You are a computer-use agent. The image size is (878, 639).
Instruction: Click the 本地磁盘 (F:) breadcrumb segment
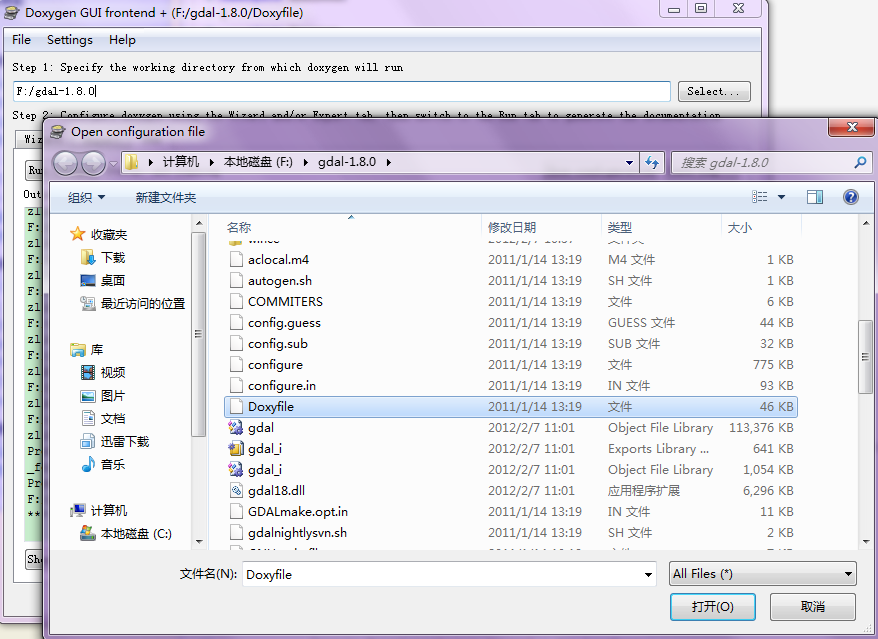click(x=258, y=162)
